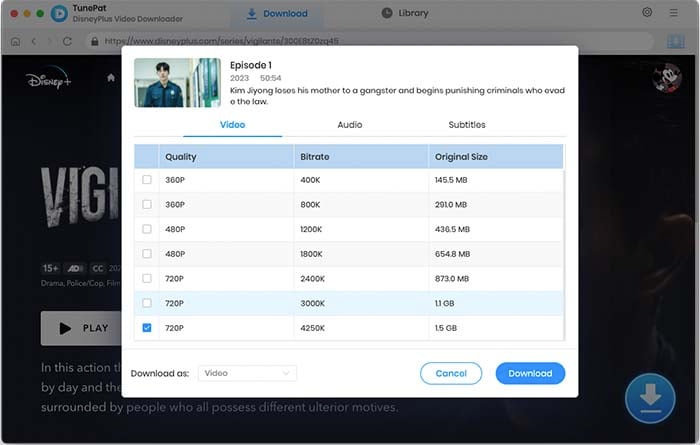Click the floating blue download icon
Image resolution: width=700 pixels, height=445 pixels.
click(x=650, y=398)
